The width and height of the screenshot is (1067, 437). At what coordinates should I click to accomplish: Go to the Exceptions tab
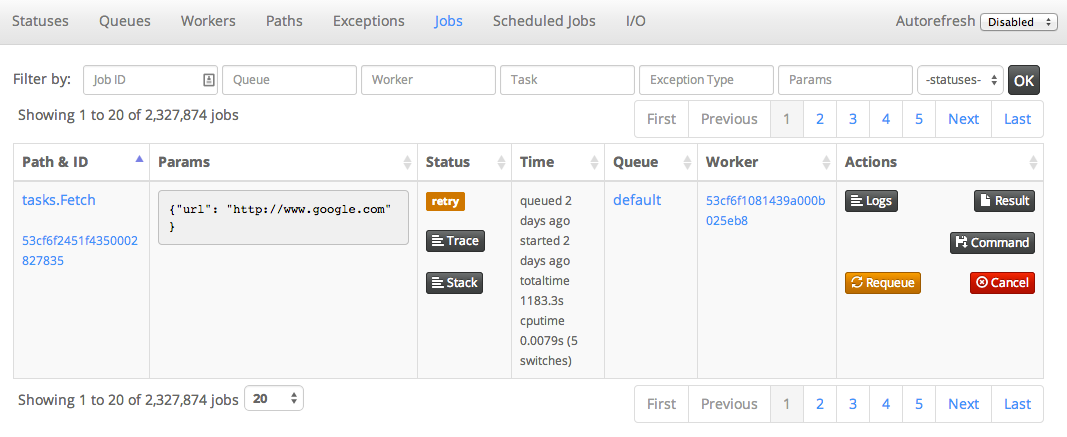[x=368, y=21]
